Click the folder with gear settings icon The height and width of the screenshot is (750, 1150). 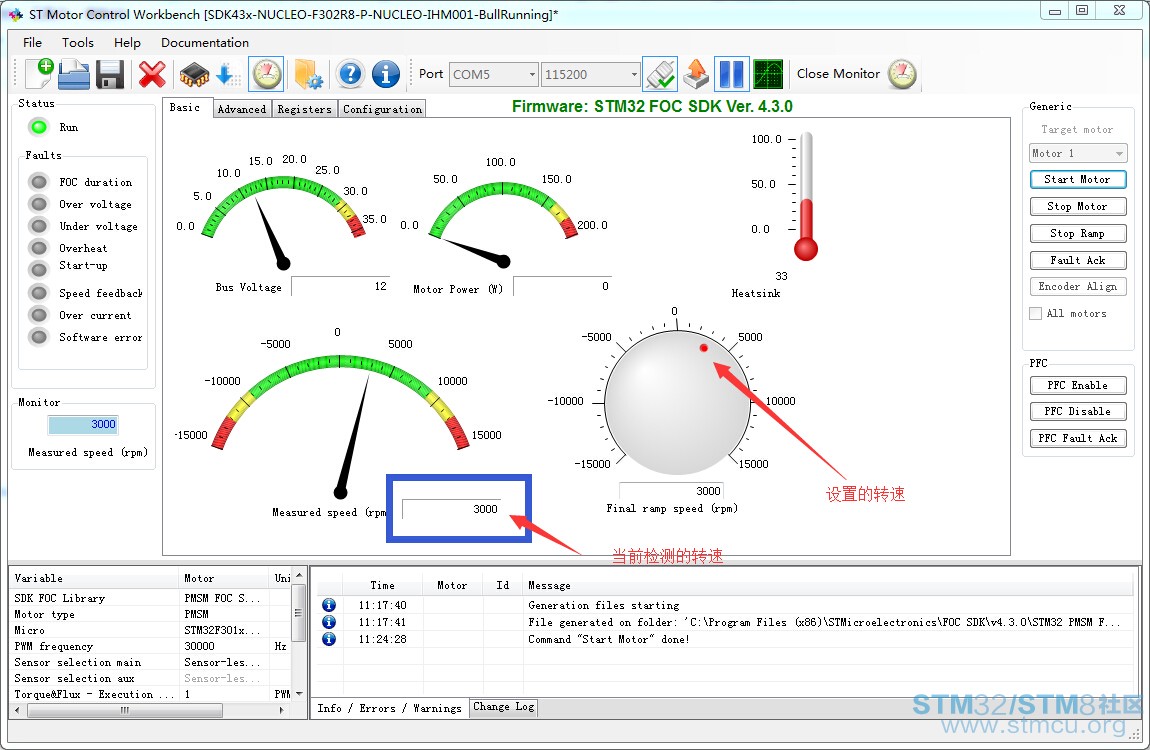(308, 74)
